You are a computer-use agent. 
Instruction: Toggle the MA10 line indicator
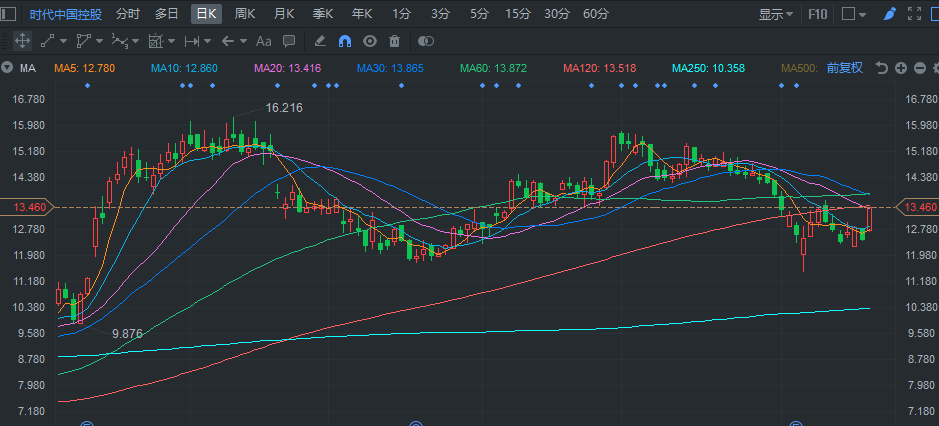pos(184,68)
